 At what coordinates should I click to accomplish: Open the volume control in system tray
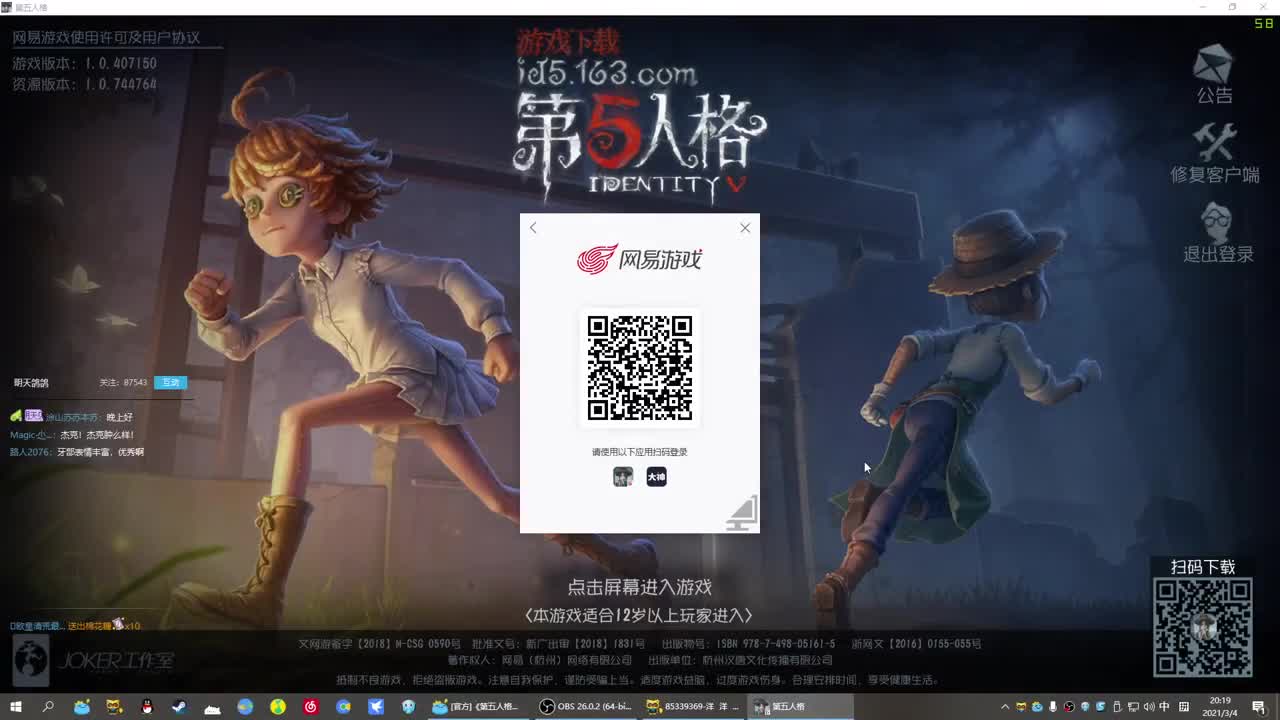[1149, 707]
